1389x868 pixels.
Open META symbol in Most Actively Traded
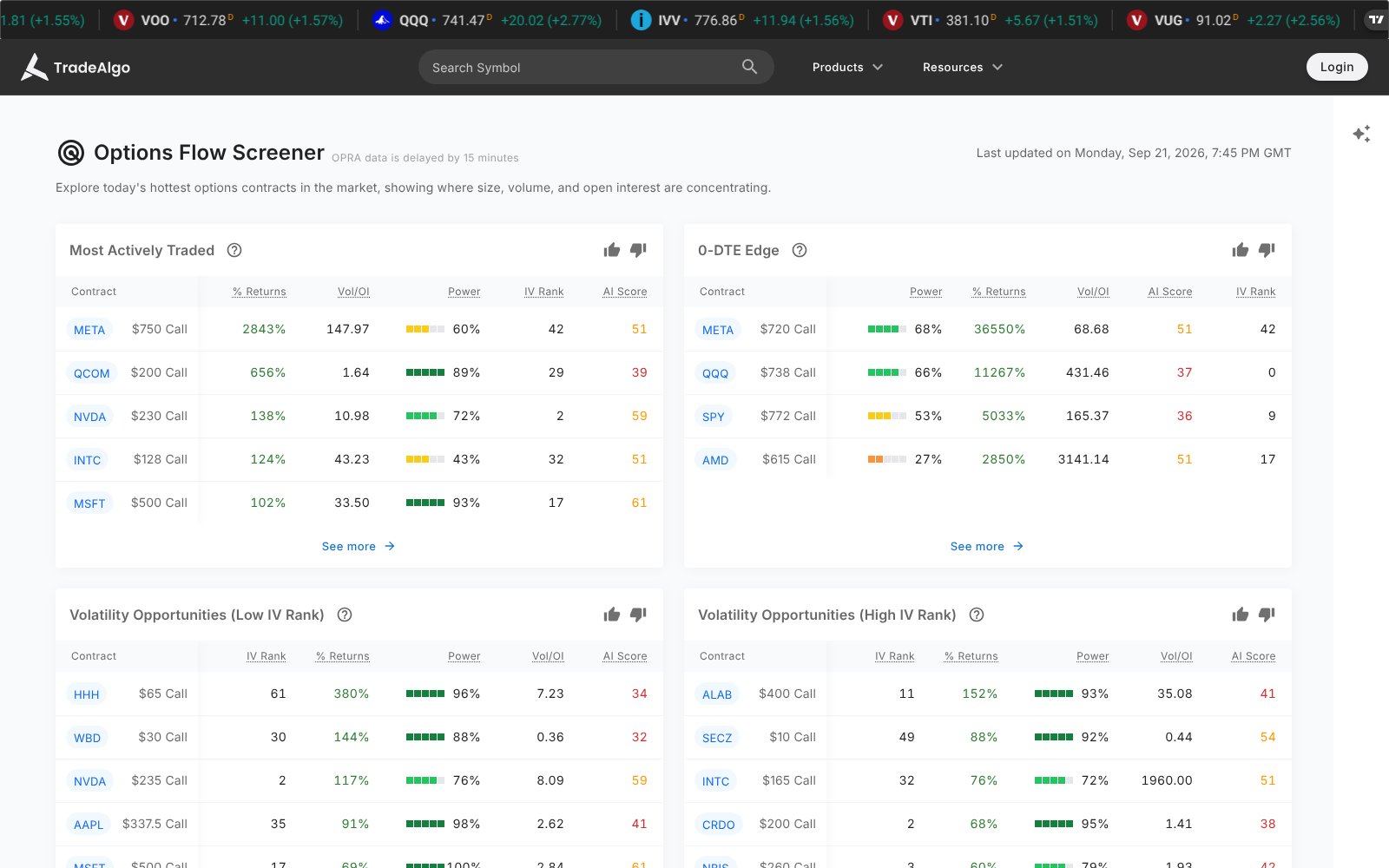[x=89, y=330]
